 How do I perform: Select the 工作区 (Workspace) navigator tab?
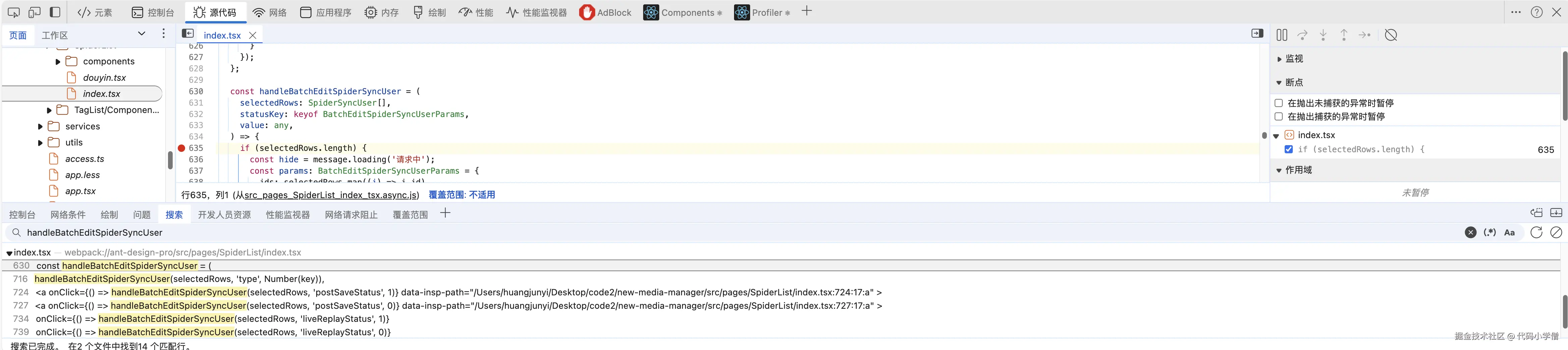coord(55,35)
